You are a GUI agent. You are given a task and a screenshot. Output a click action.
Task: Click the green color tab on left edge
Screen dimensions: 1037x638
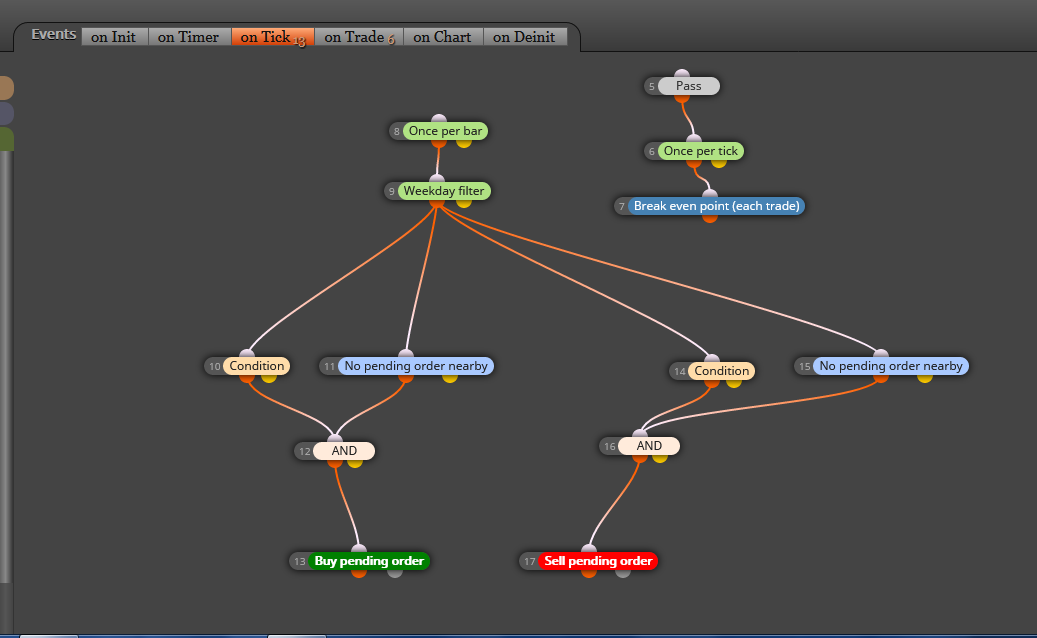7,139
